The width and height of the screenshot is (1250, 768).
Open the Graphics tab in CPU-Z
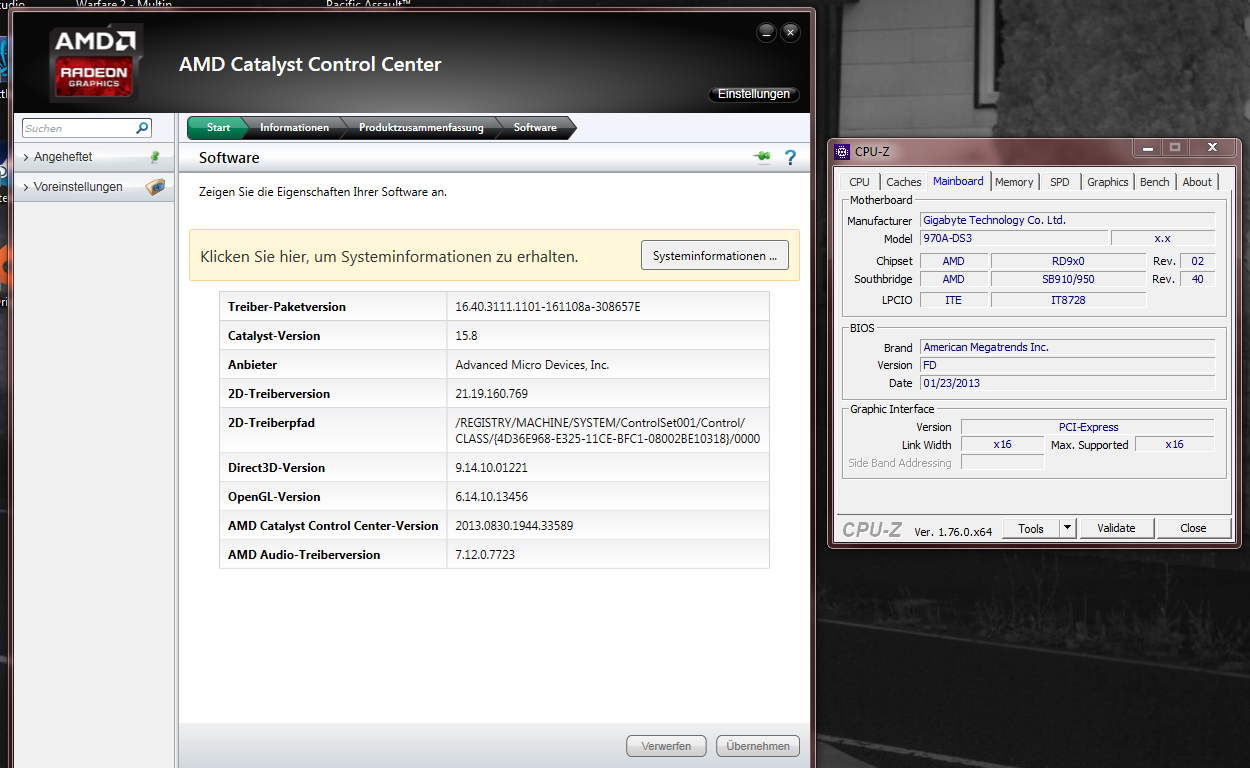click(1108, 182)
